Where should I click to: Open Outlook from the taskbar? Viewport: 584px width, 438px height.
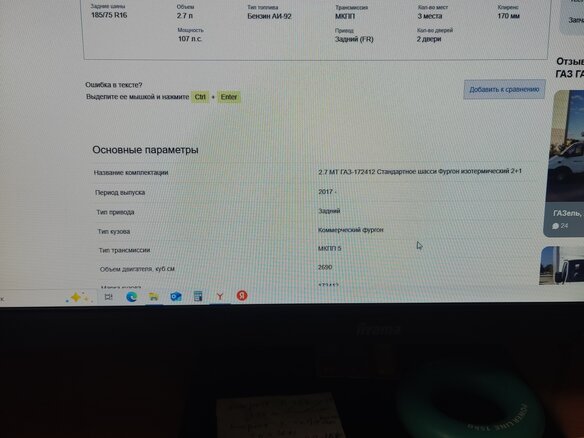click(x=176, y=296)
